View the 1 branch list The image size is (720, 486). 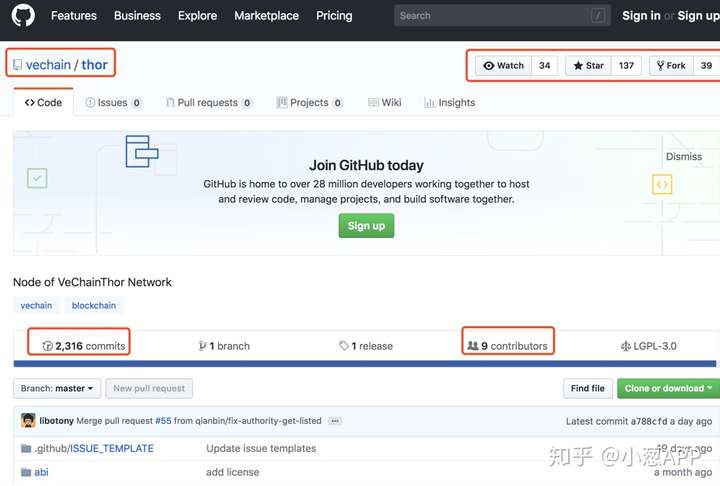pos(224,346)
